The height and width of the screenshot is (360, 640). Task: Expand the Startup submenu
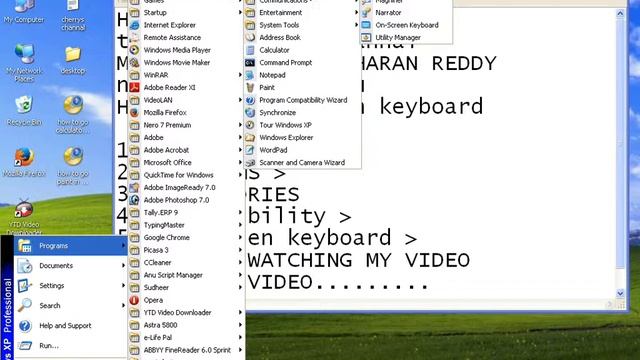point(187,13)
